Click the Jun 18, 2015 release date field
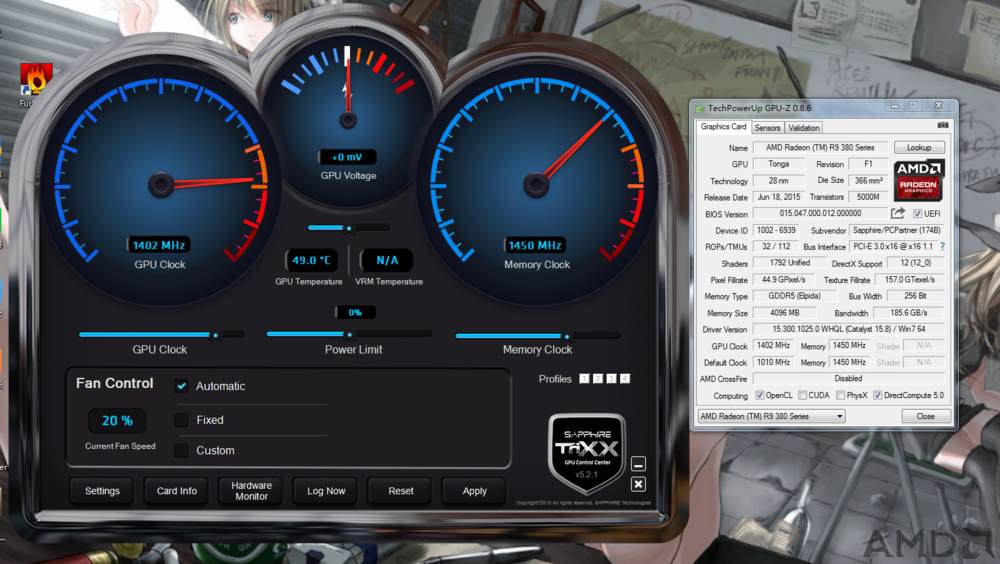This screenshot has width=1000, height=564. pos(779,197)
